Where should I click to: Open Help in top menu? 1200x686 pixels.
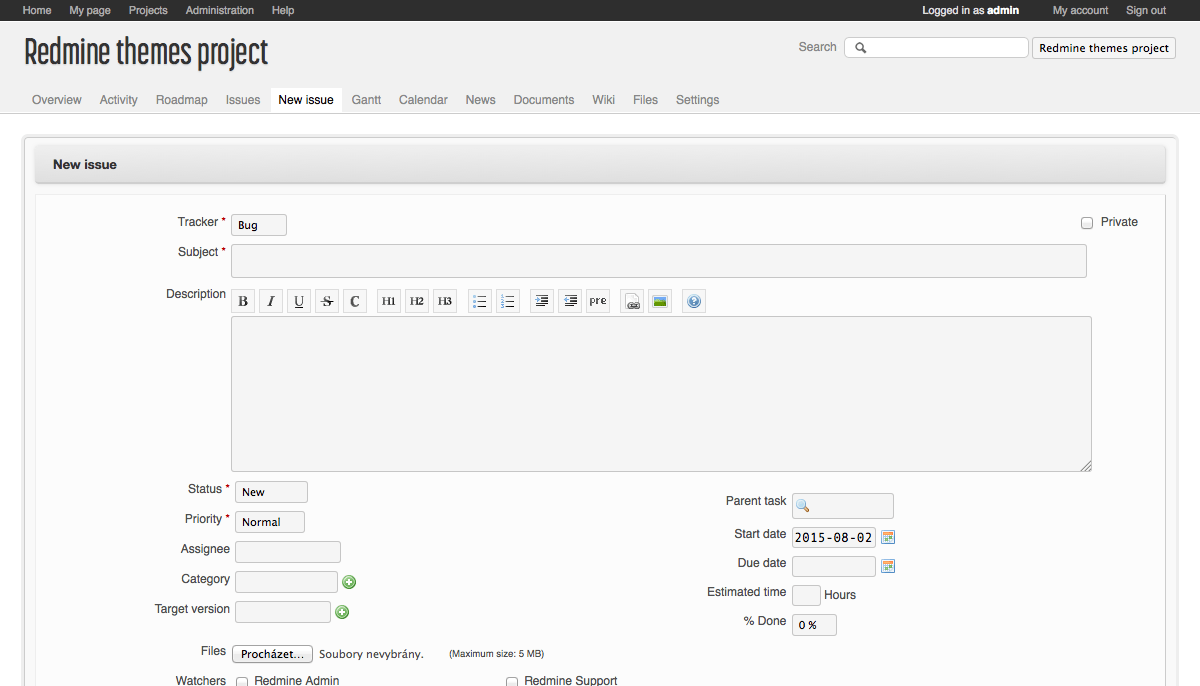283,10
